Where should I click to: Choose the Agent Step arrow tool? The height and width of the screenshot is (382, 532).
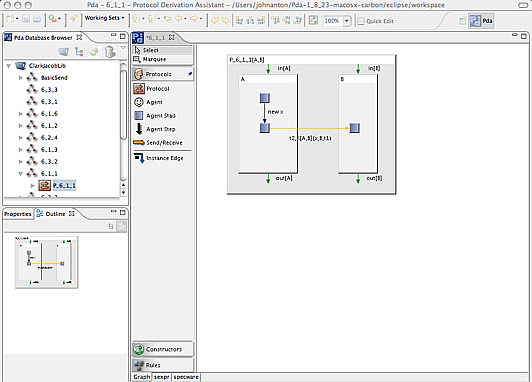[155, 129]
